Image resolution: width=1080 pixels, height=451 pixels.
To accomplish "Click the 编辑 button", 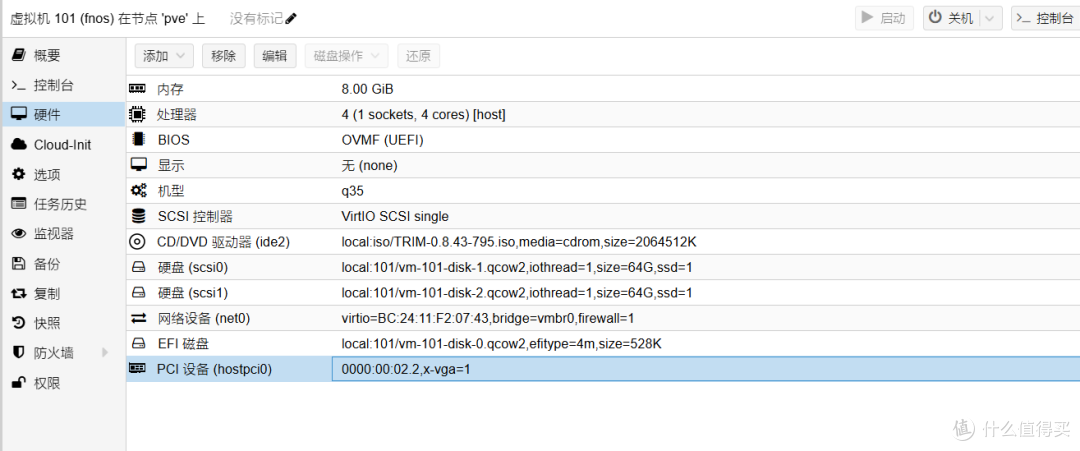I will click(x=274, y=56).
